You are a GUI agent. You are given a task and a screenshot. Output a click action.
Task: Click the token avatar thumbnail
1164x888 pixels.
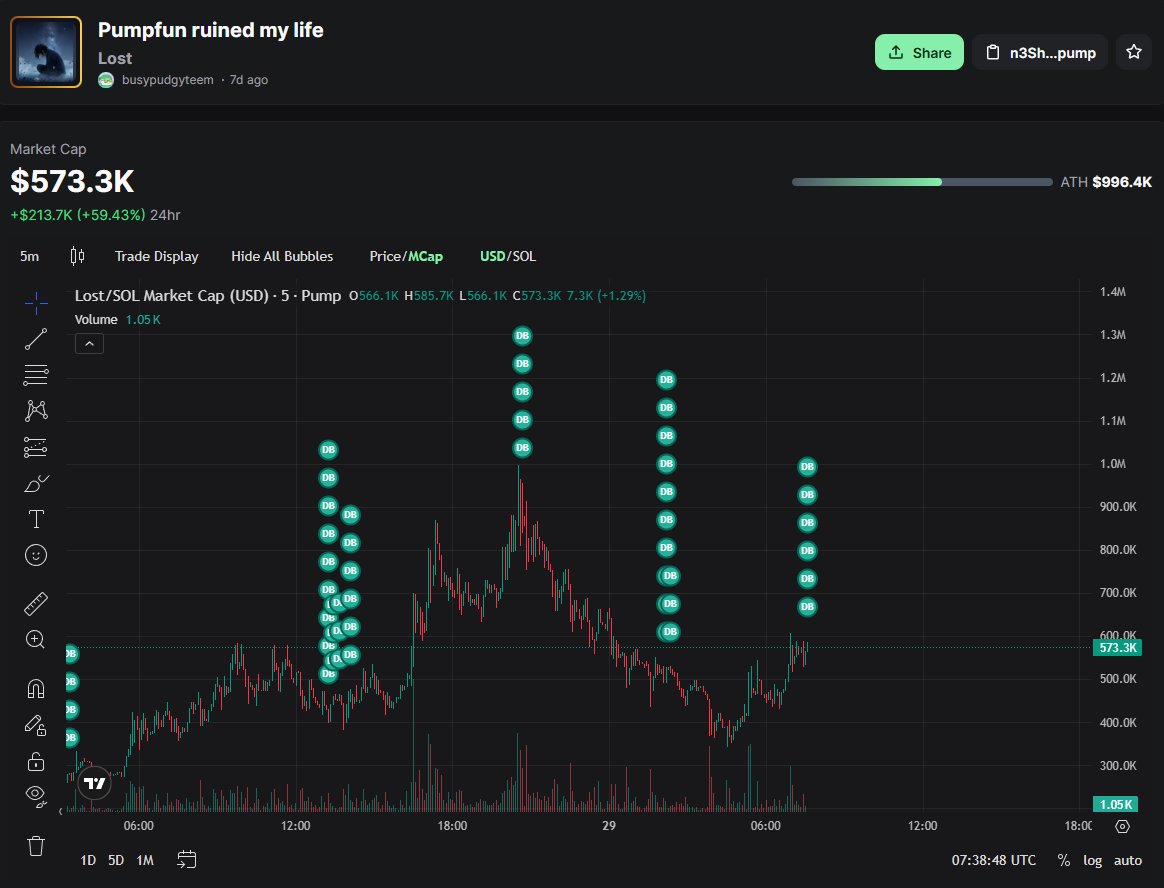(46, 52)
